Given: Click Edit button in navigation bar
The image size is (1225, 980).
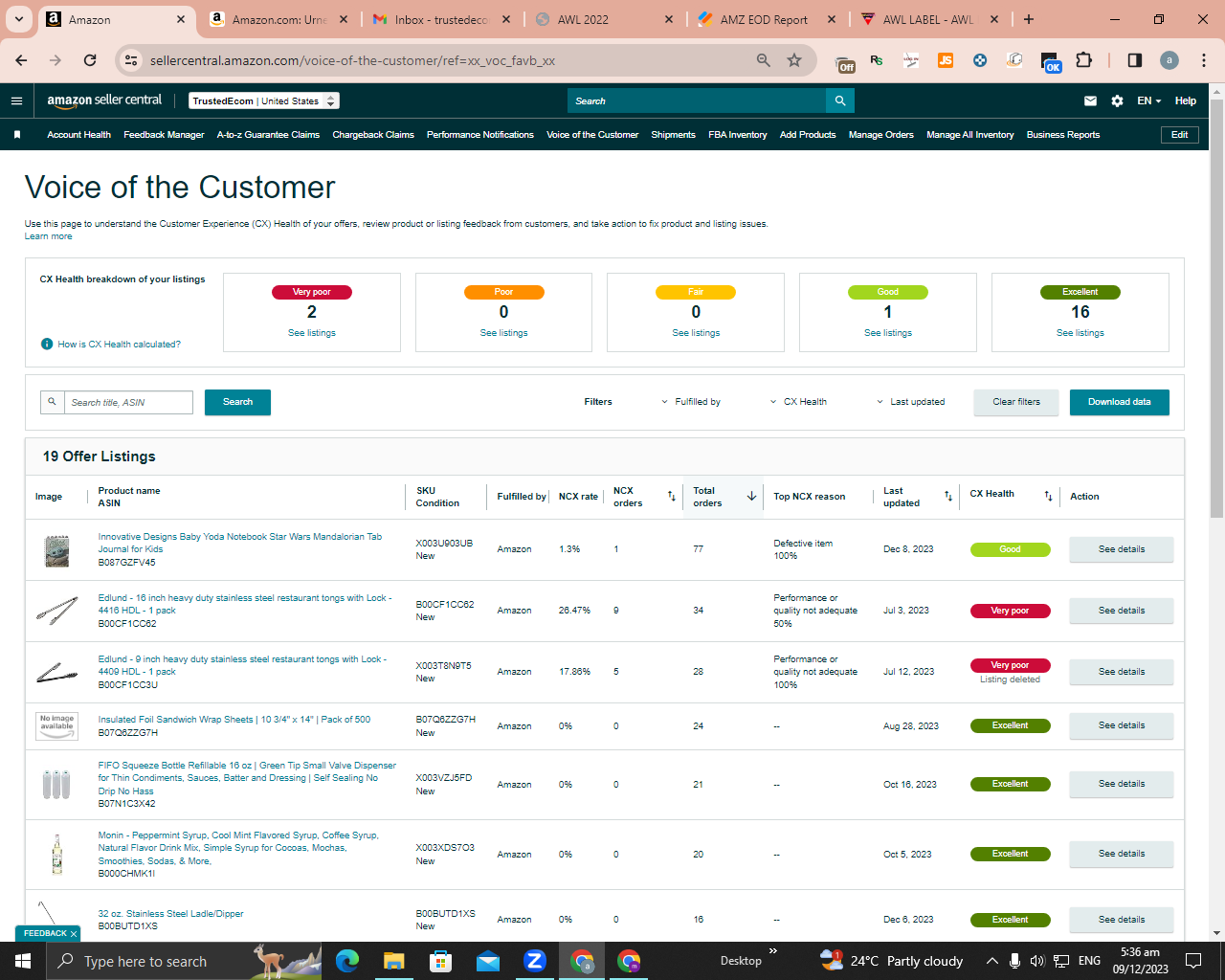Looking at the screenshot, I should tap(1180, 135).
